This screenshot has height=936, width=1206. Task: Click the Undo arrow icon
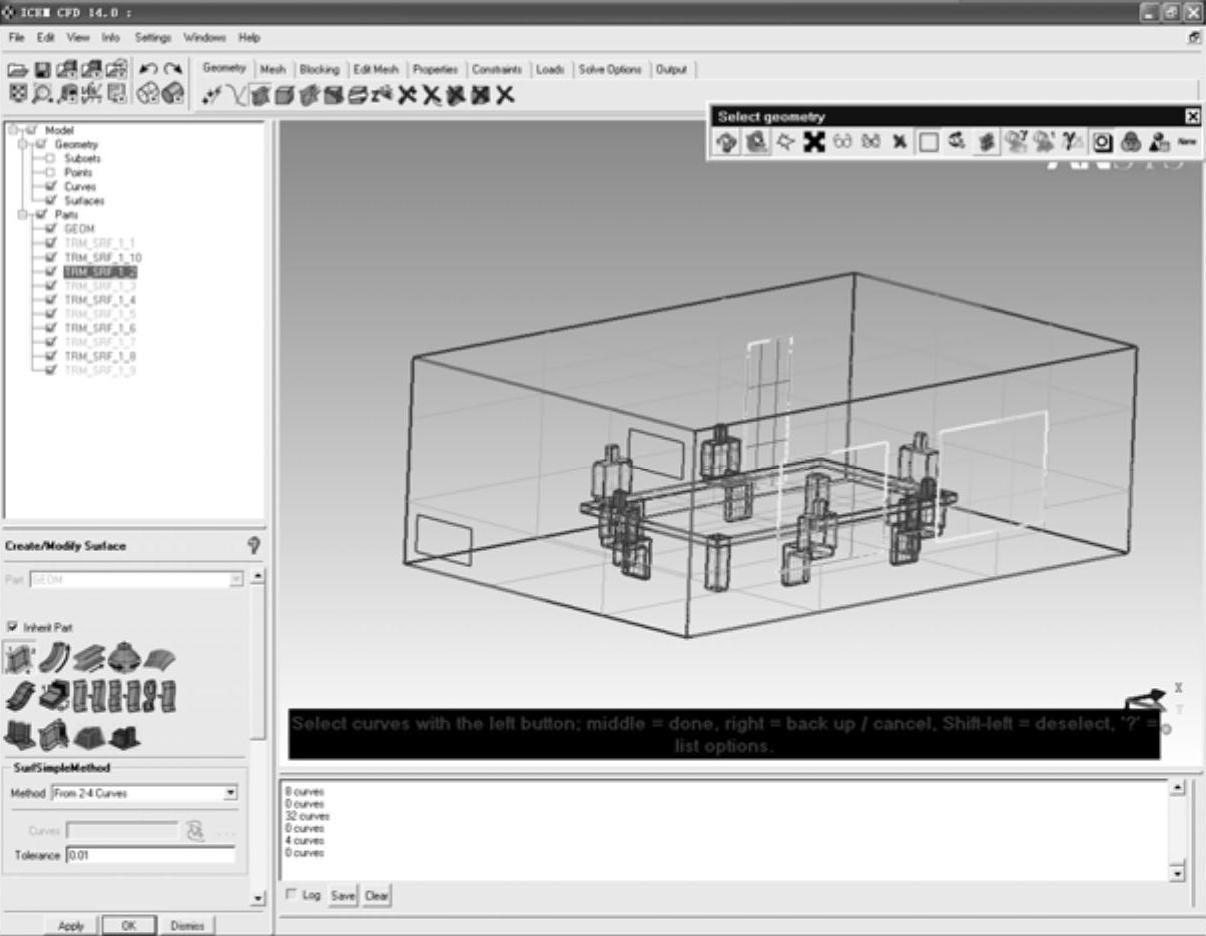(148, 70)
